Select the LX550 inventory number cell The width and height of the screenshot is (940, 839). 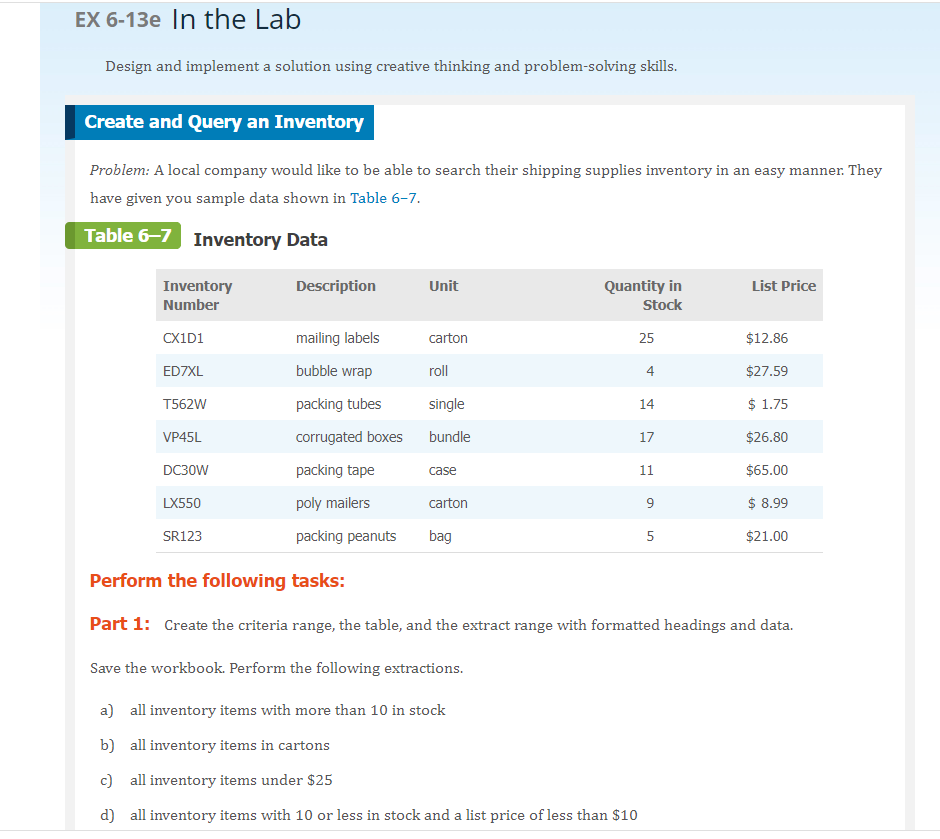click(182, 503)
